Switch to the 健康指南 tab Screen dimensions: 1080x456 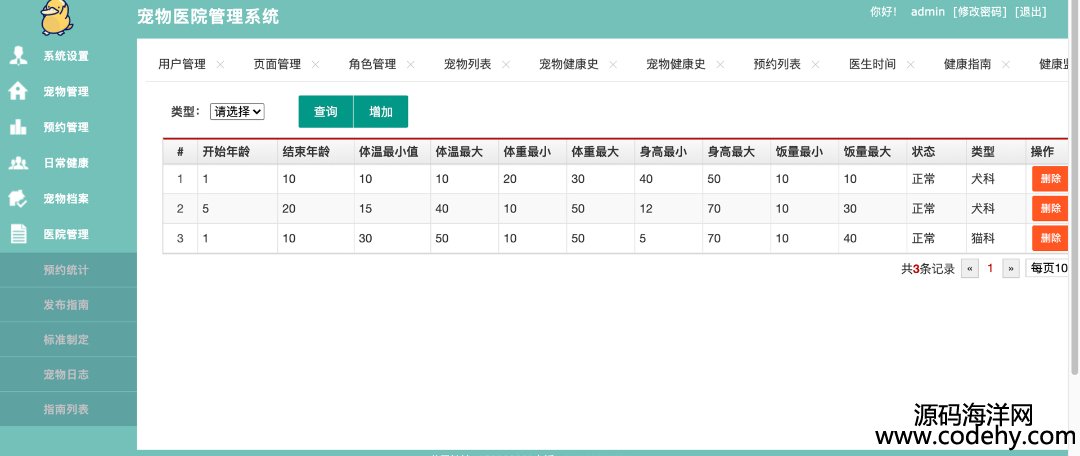(967, 64)
